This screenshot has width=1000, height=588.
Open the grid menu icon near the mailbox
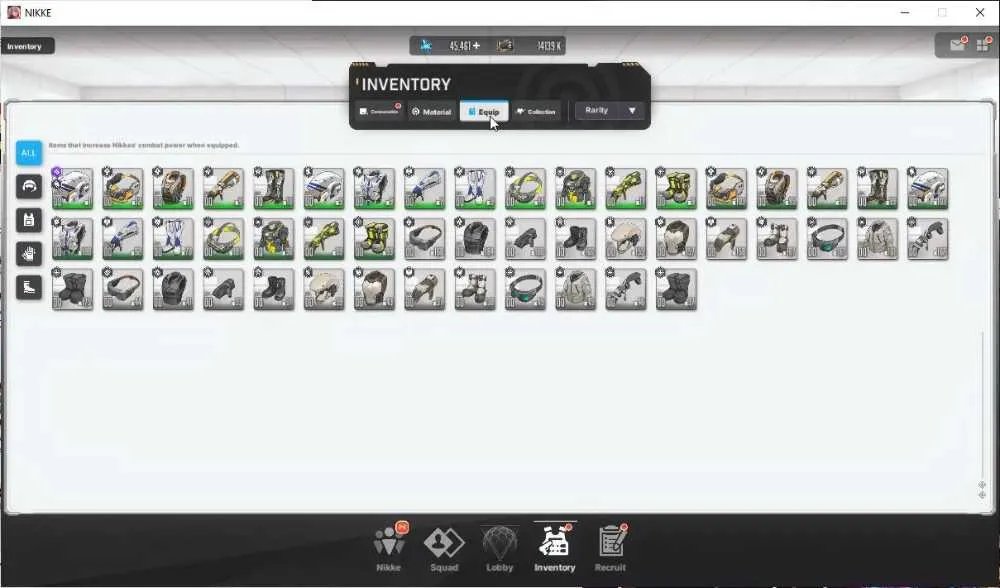[x=983, y=45]
